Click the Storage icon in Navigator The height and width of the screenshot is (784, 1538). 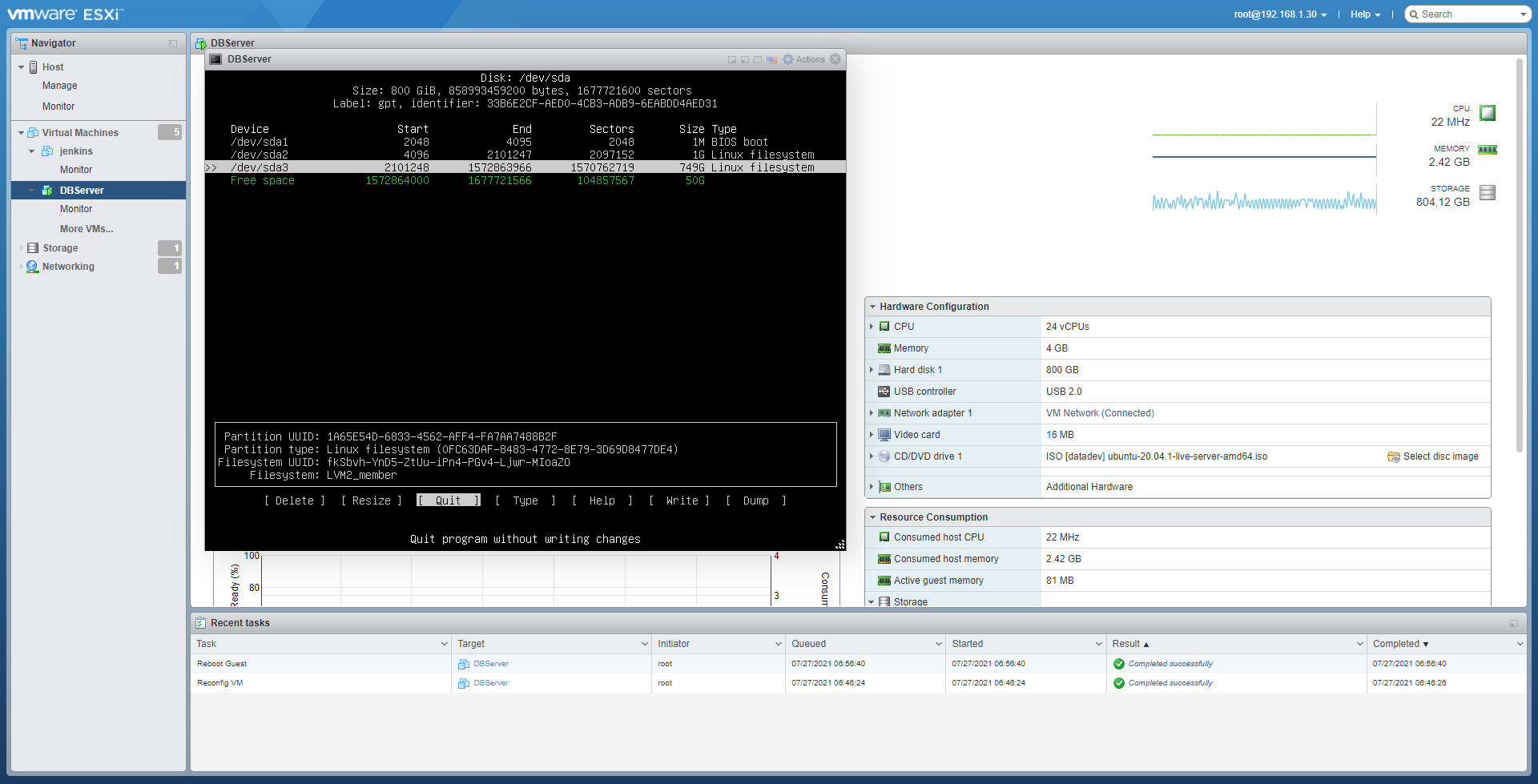tap(33, 248)
